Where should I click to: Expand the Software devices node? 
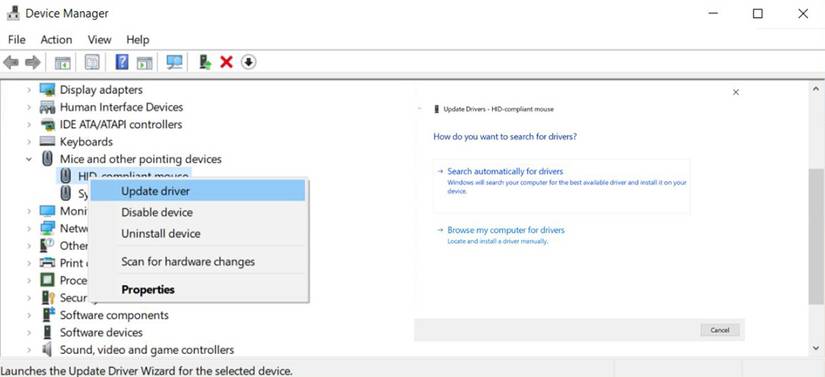coord(29,333)
